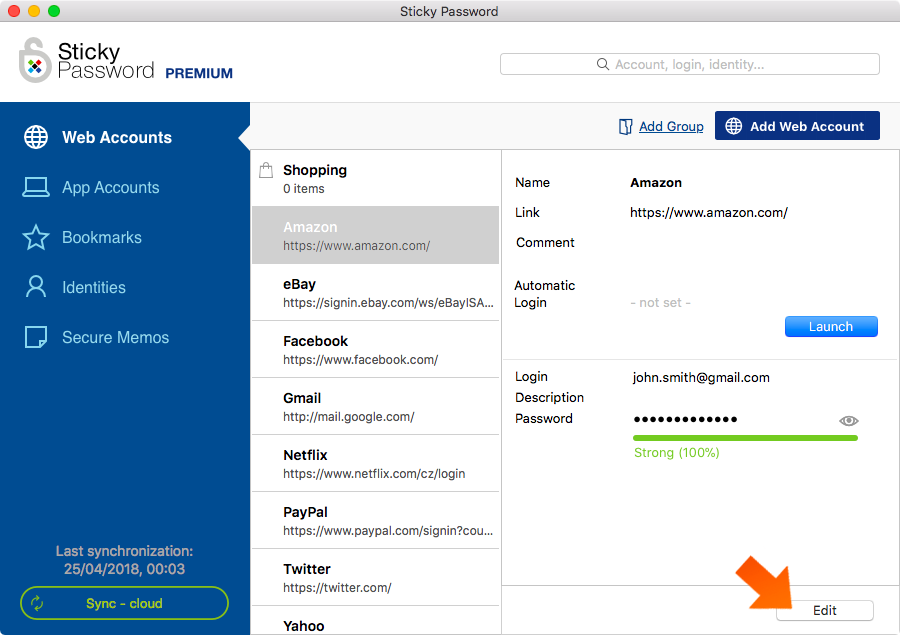Select the eBay account entry
Image resolution: width=900 pixels, height=635 pixels.
click(x=375, y=292)
